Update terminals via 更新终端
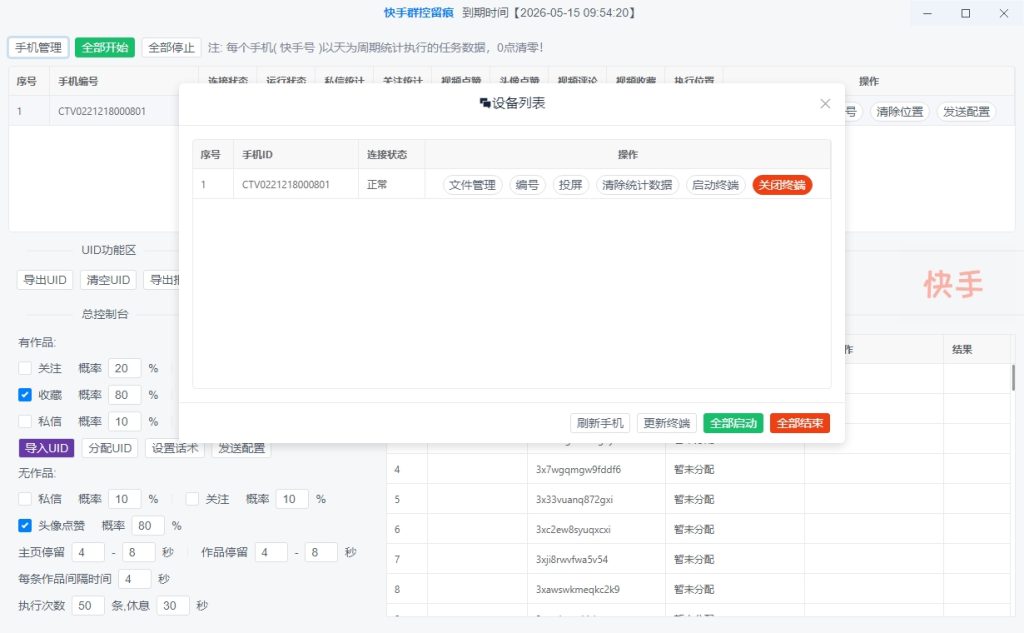The width and height of the screenshot is (1024, 633). point(665,423)
